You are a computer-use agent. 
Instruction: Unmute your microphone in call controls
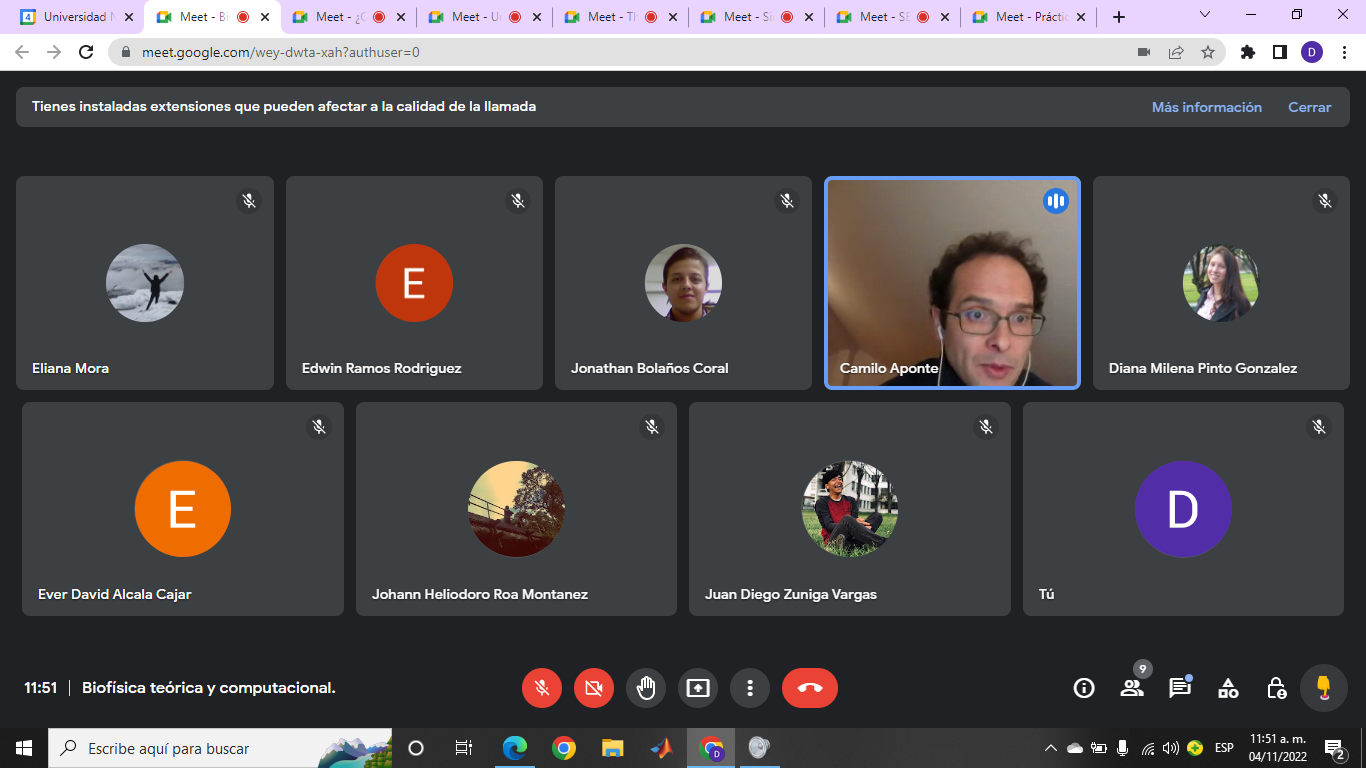coord(542,688)
